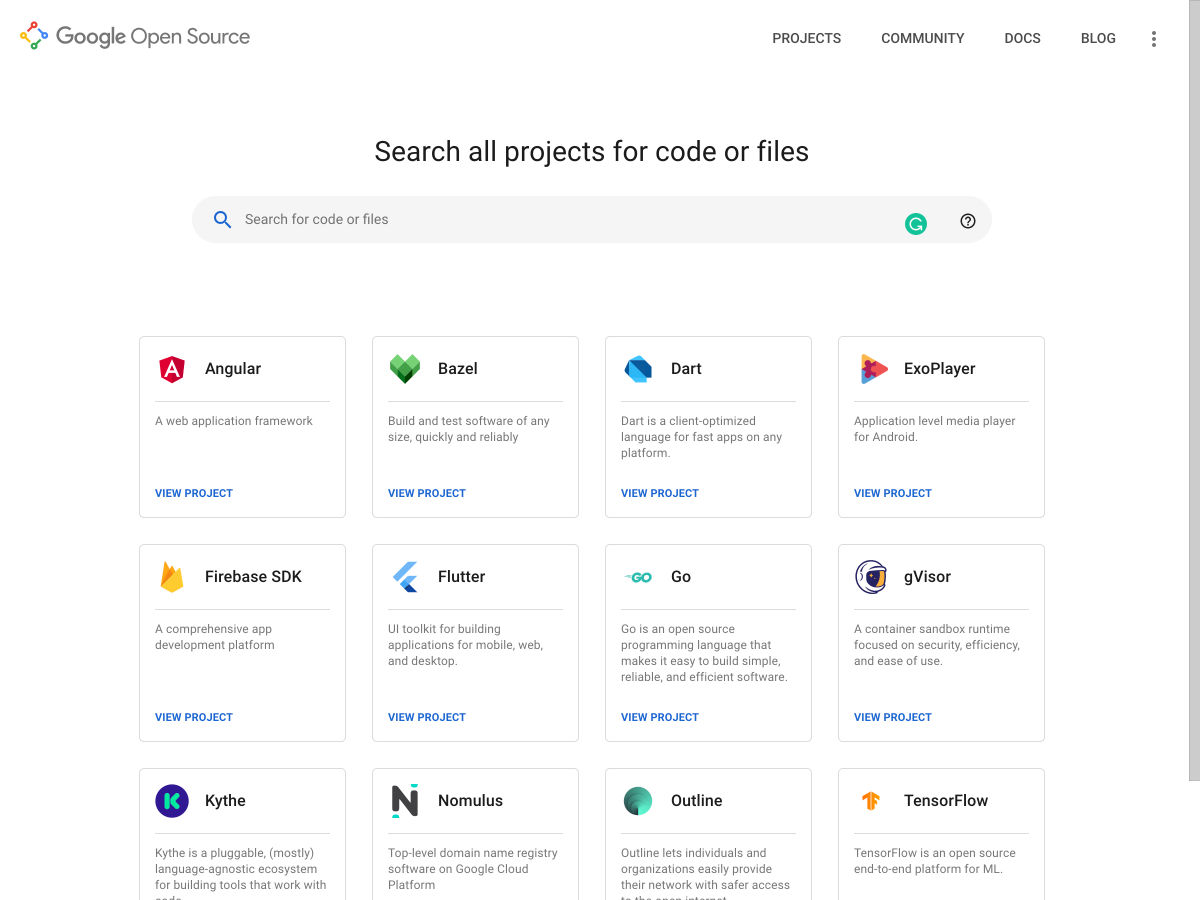This screenshot has height=900, width=1200.
Task: Open the Community nav item
Action: coord(923,39)
